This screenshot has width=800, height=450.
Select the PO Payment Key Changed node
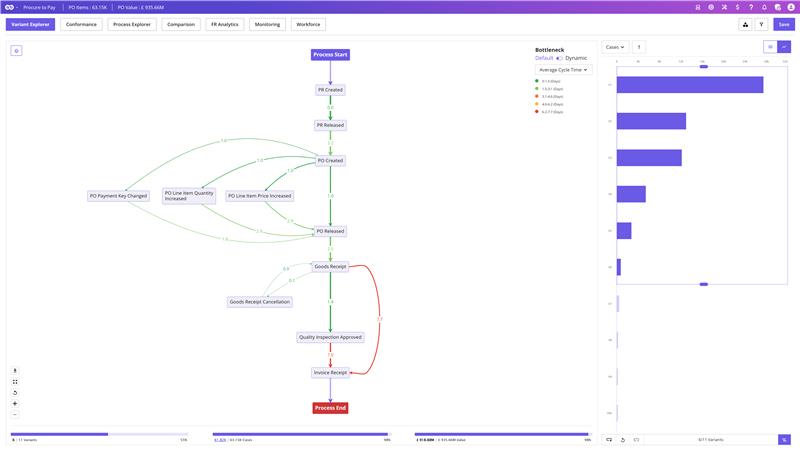tap(118, 196)
